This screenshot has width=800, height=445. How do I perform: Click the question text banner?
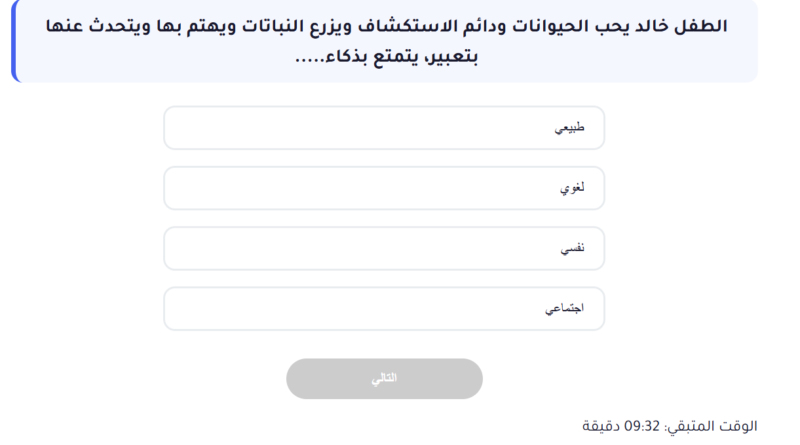point(384,41)
